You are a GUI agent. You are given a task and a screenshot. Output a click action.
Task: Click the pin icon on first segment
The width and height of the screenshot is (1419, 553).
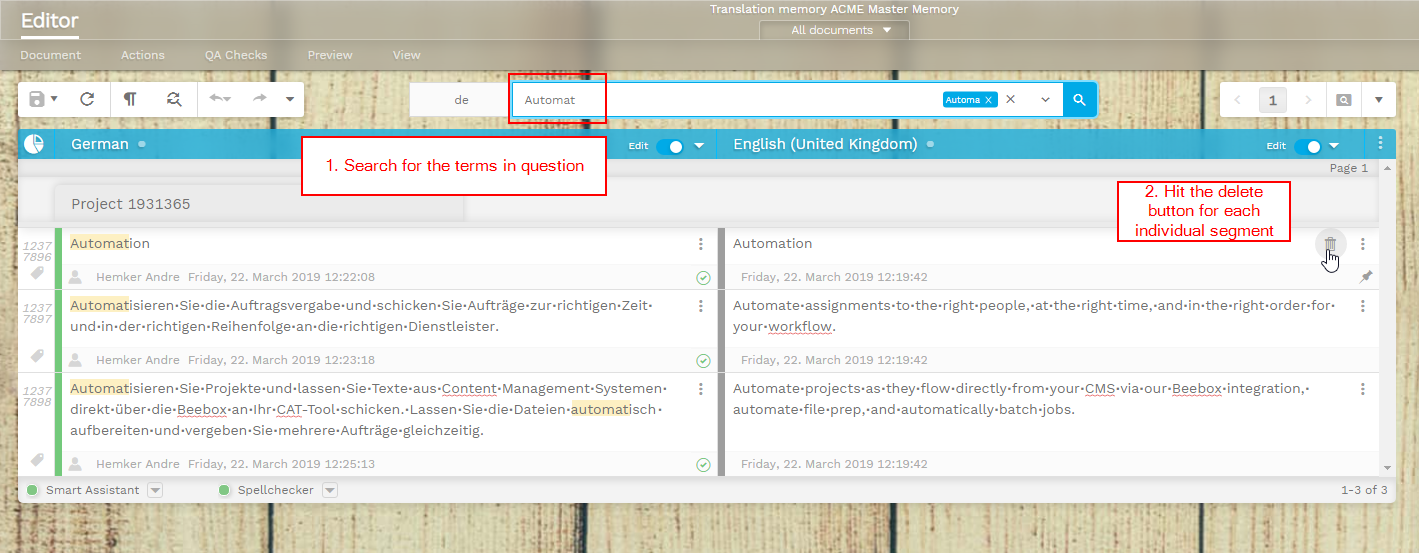point(1366,277)
